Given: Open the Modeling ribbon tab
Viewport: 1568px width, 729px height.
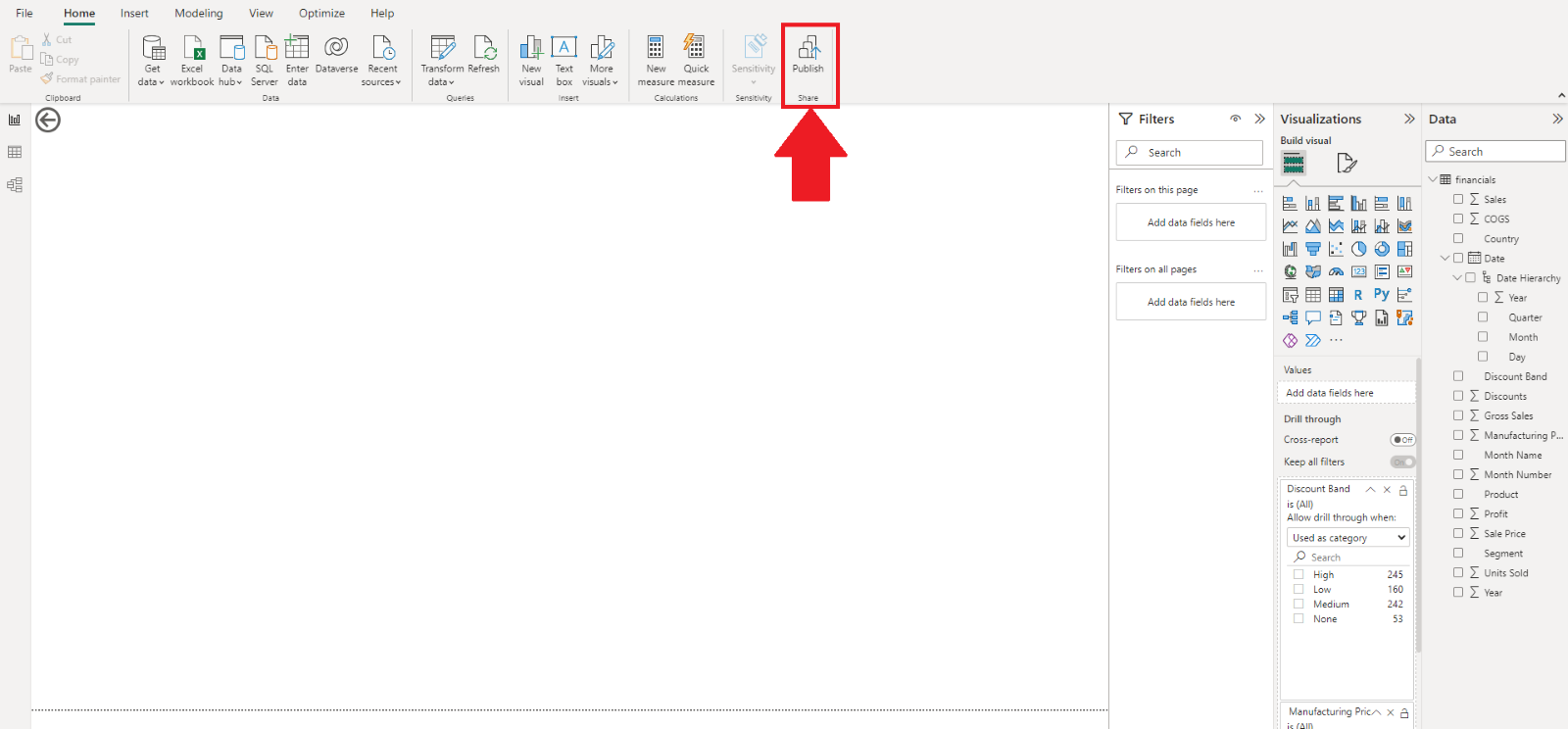Looking at the screenshot, I should [x=198, y=14].
